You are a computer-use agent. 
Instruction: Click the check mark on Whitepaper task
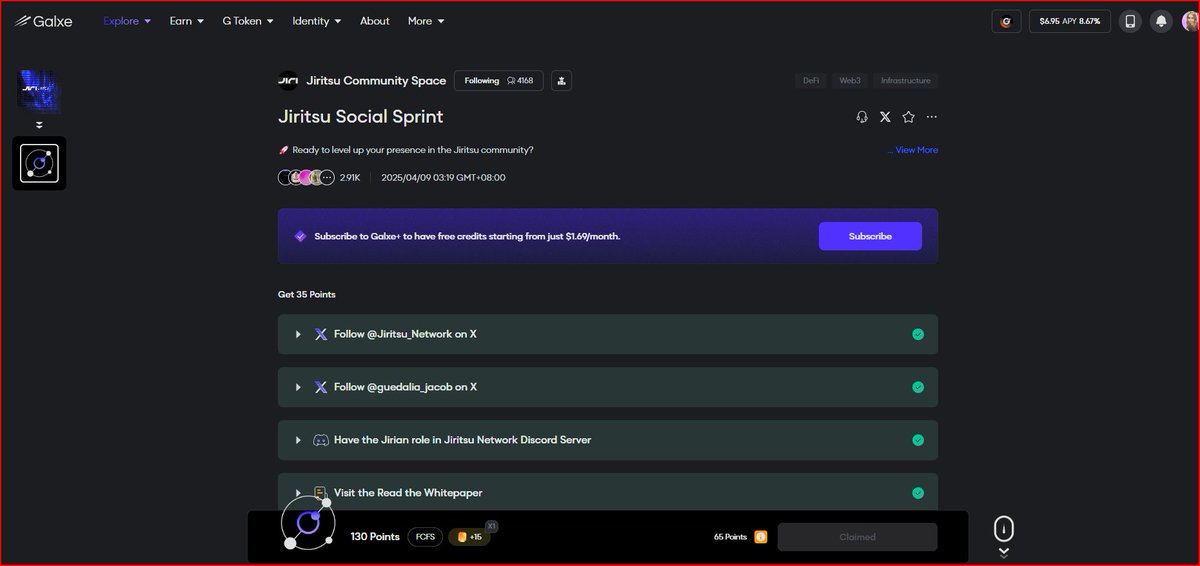tap(918, 493)
